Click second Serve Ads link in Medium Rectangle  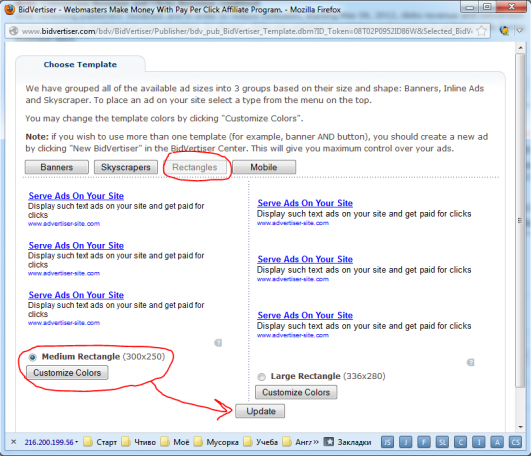[x=76, y=245]
